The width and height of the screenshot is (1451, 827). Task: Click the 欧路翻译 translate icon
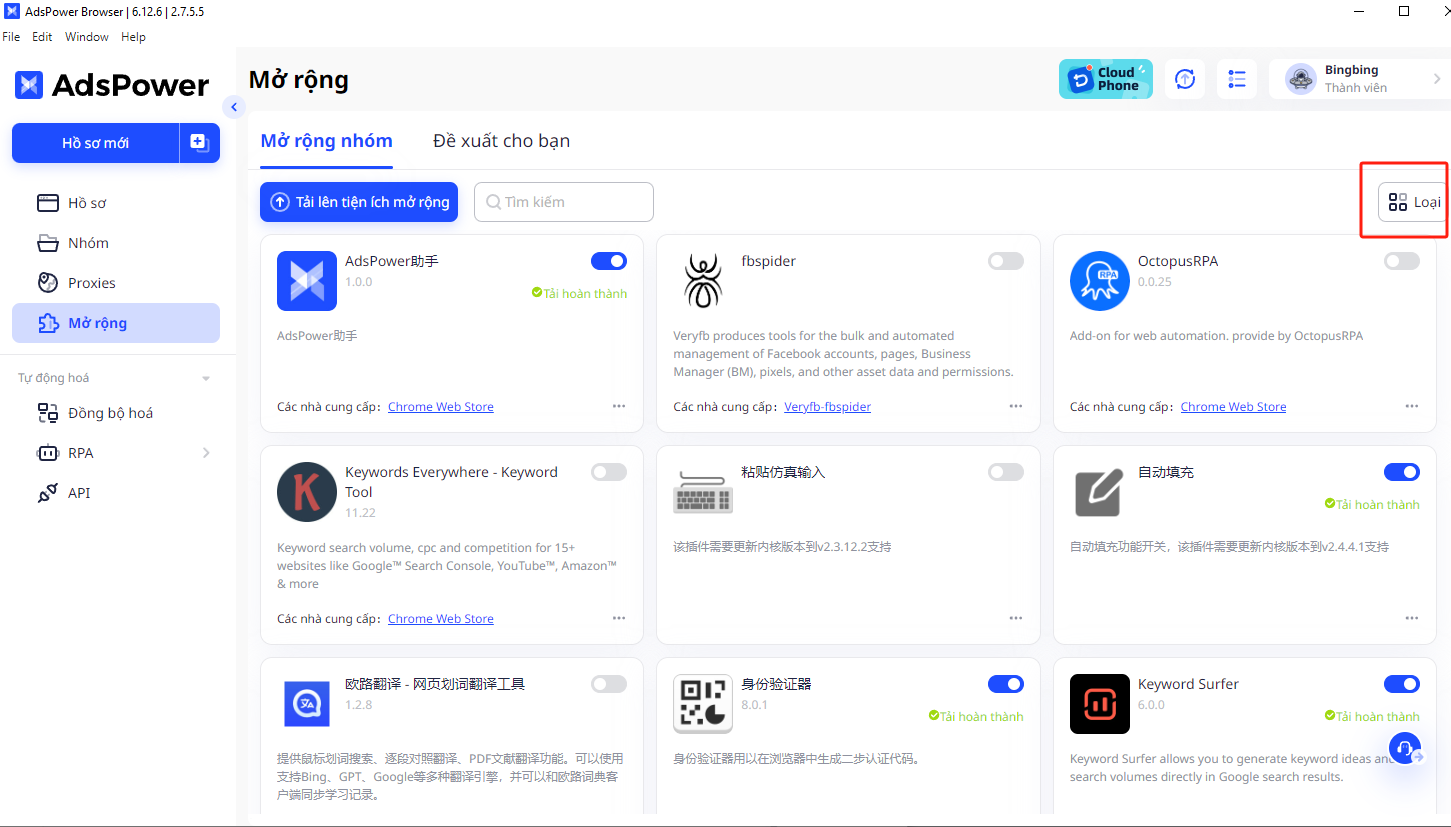[x=307, y=704]
